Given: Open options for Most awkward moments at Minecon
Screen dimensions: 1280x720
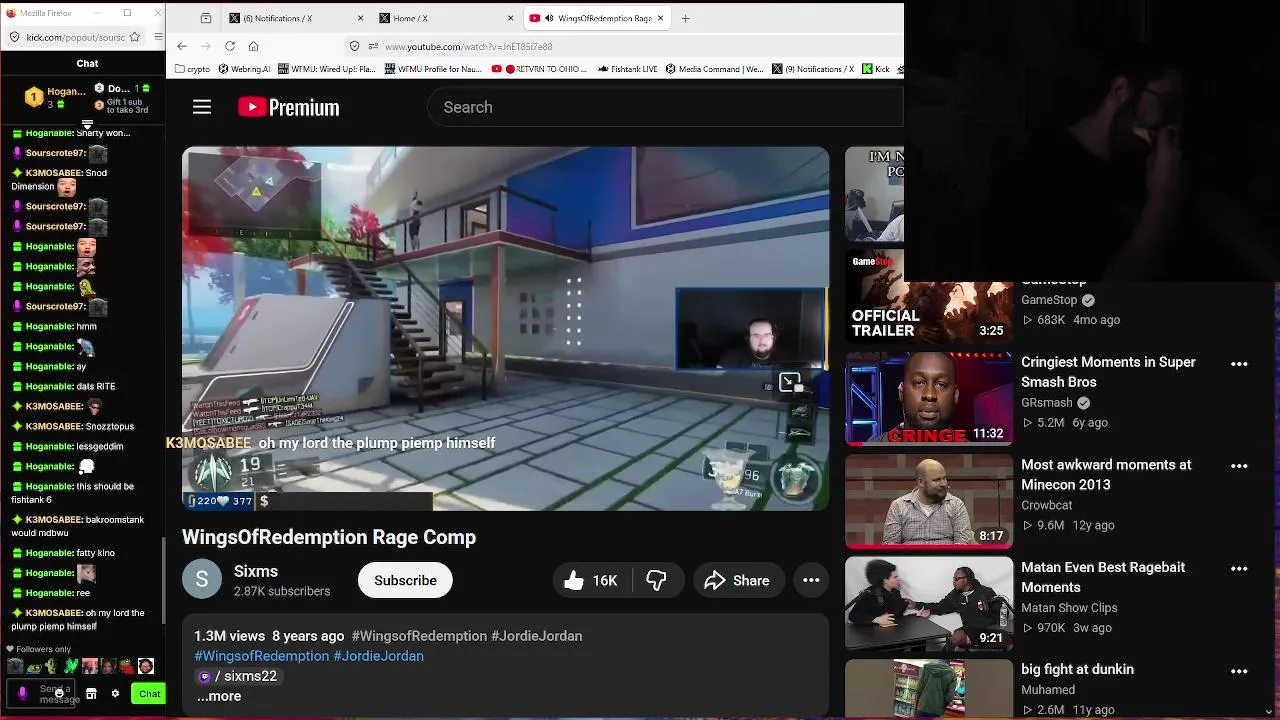Looking at the screenshot, I should [1239, 466].
